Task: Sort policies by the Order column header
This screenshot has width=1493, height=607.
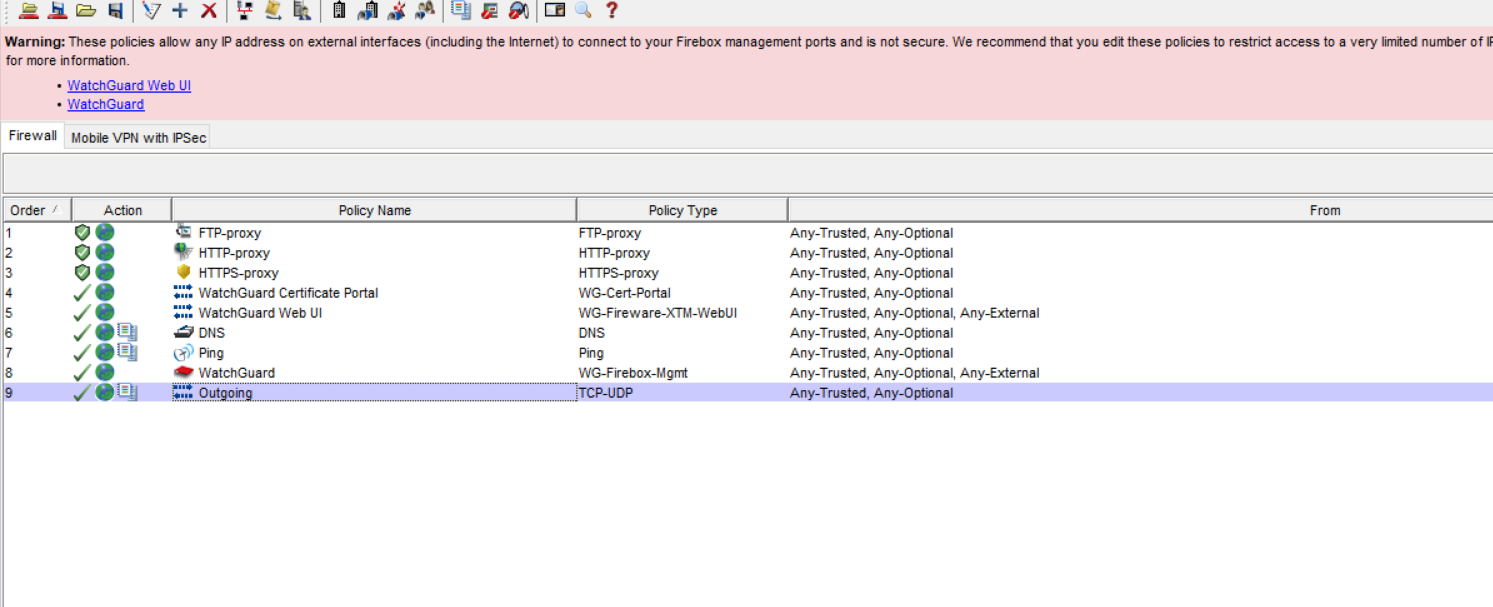Action: tap(36, 210)
